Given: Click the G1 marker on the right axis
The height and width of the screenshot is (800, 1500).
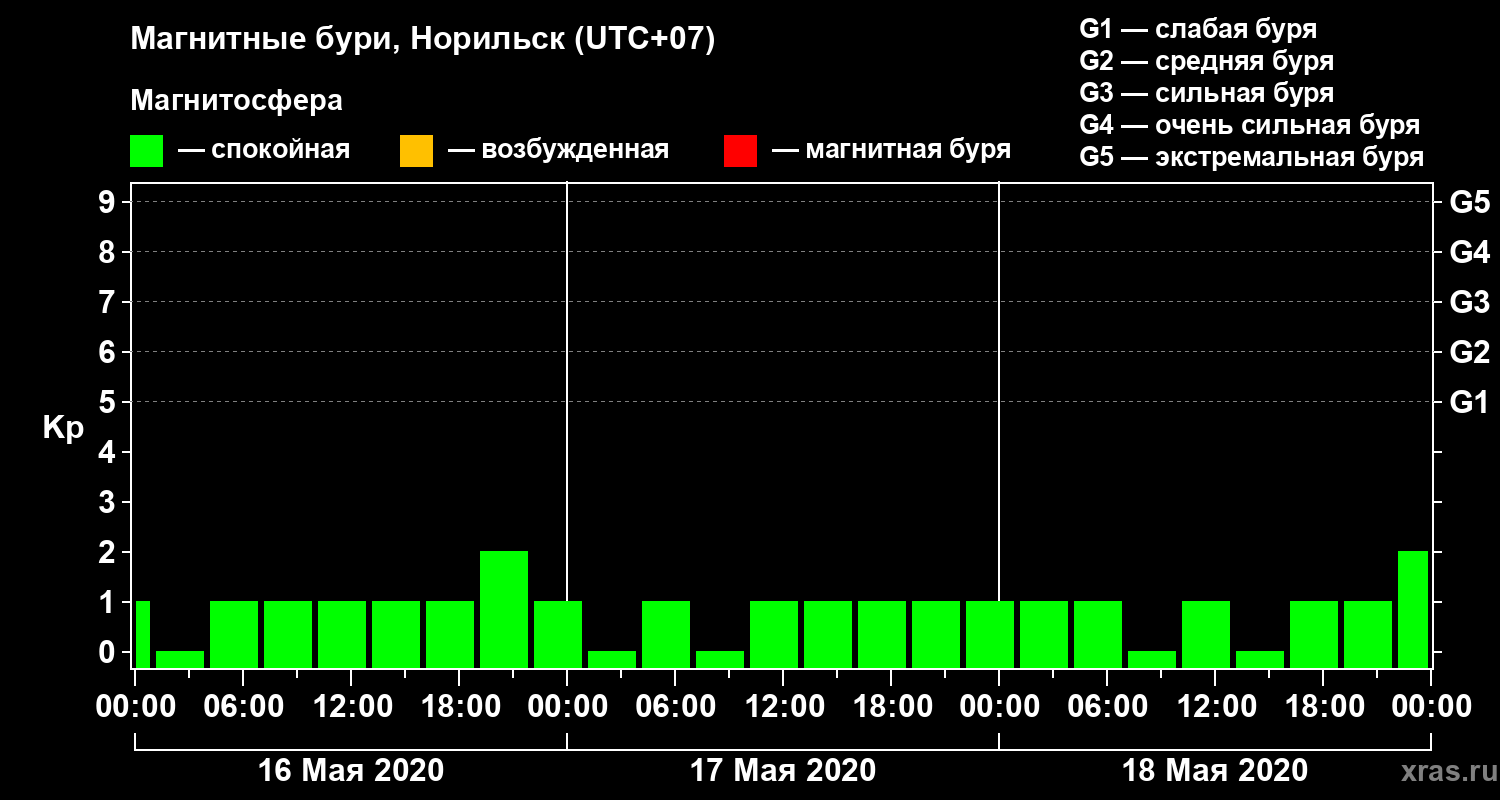Looking at the screenshot, I should 1469,402.
